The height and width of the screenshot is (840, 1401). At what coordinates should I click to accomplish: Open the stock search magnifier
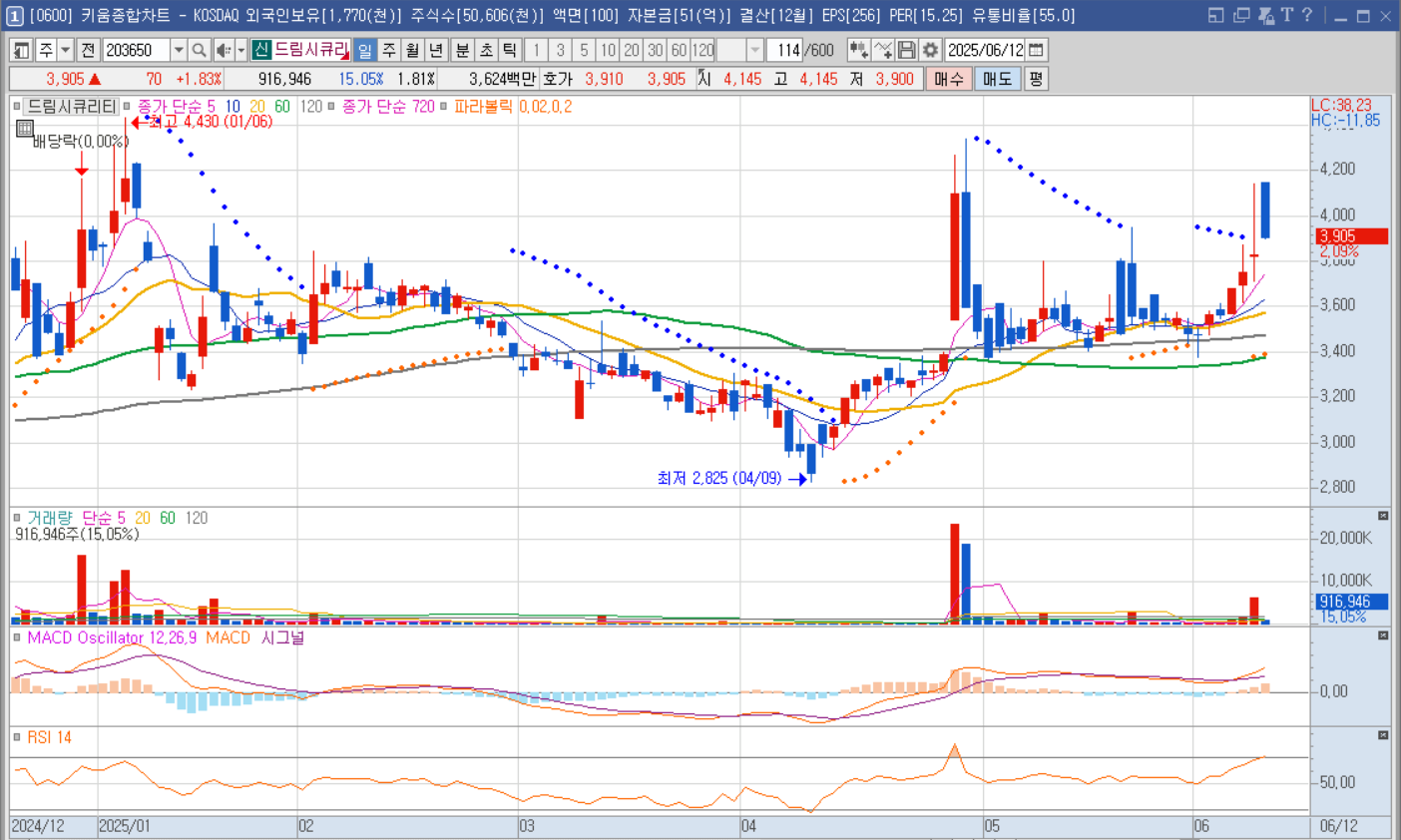(199, 50)
